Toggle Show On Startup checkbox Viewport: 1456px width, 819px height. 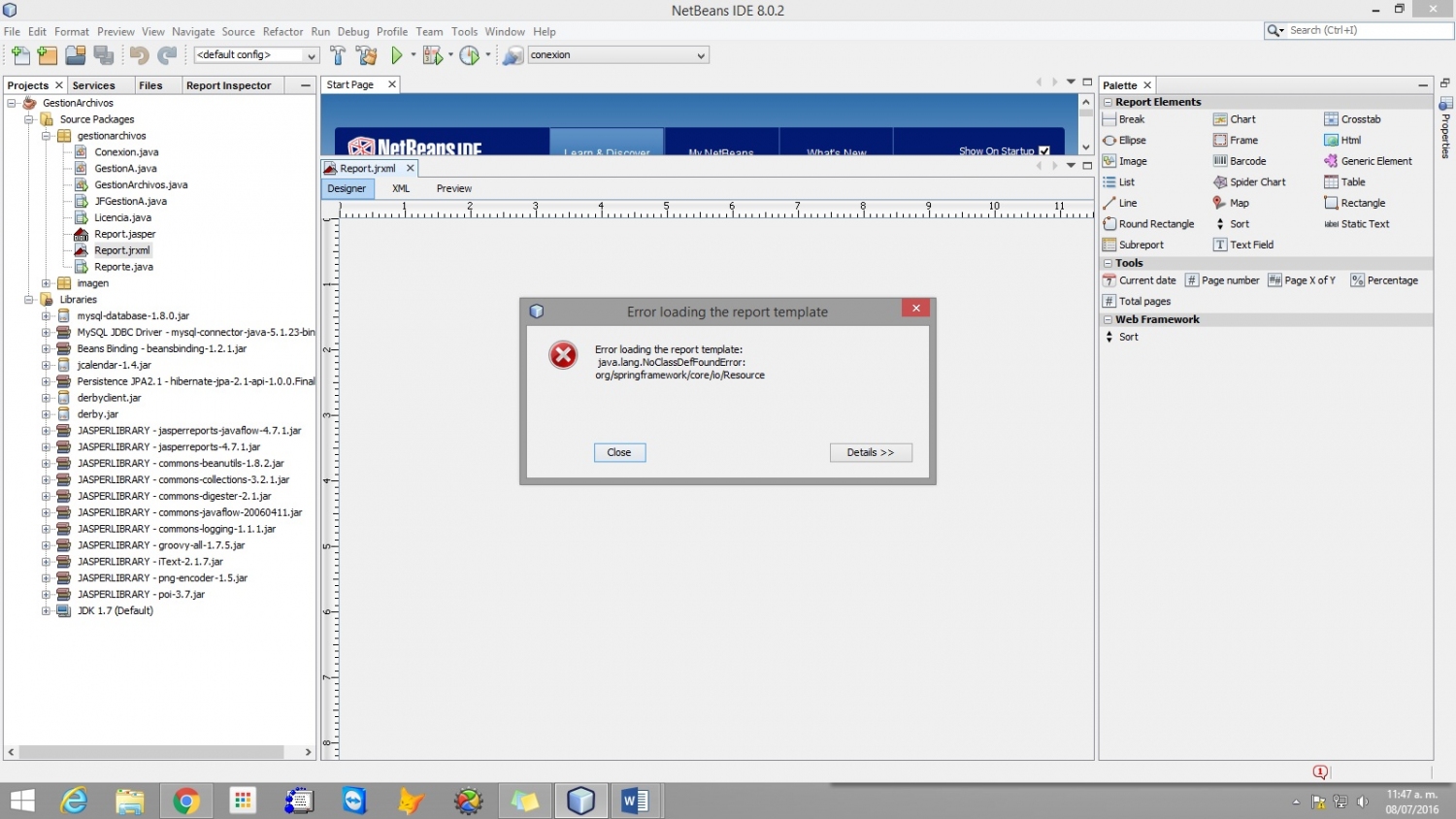[1044, 150]
